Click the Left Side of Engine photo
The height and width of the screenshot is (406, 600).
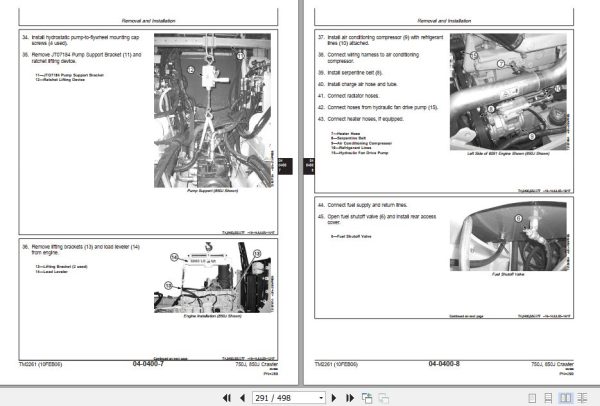tap(508, 92)
